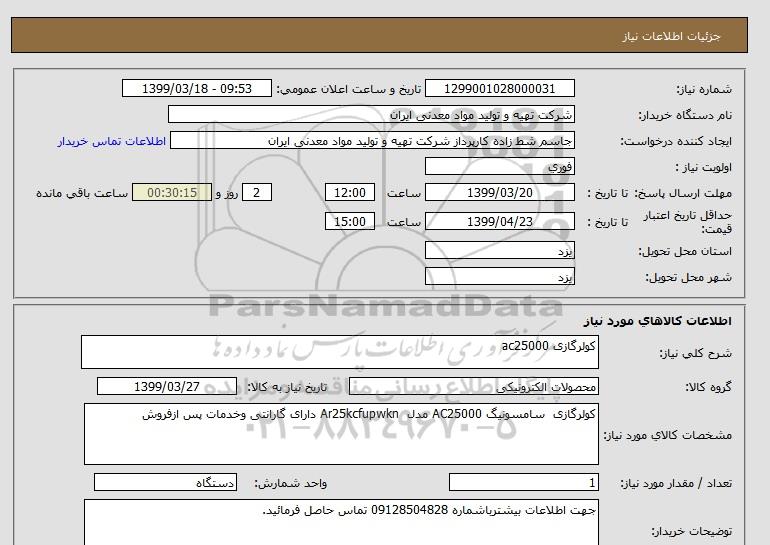Select the countdown timer 00:30:15
This screenshot has height=545, width=770.
pos(172,192)
